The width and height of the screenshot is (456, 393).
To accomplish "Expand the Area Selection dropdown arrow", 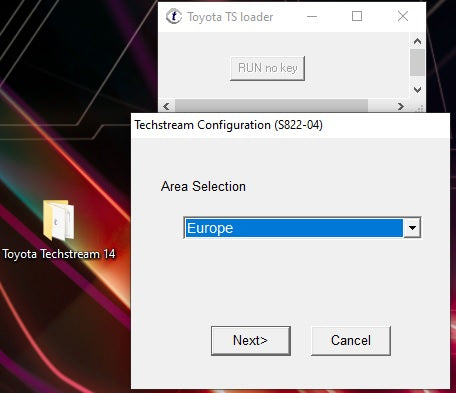I will click(x=412, y=228).
